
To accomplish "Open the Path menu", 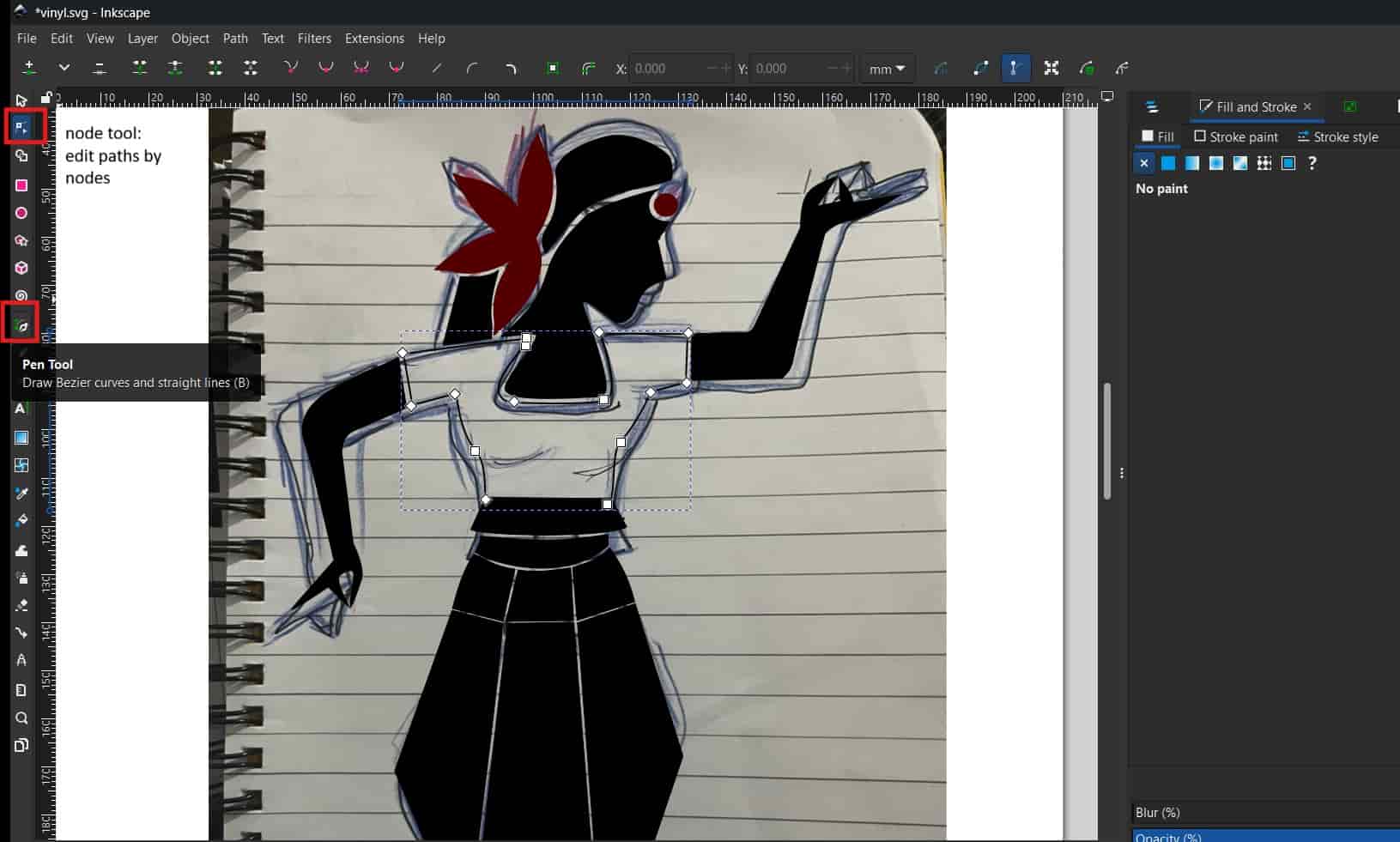I will coord(234,39).
